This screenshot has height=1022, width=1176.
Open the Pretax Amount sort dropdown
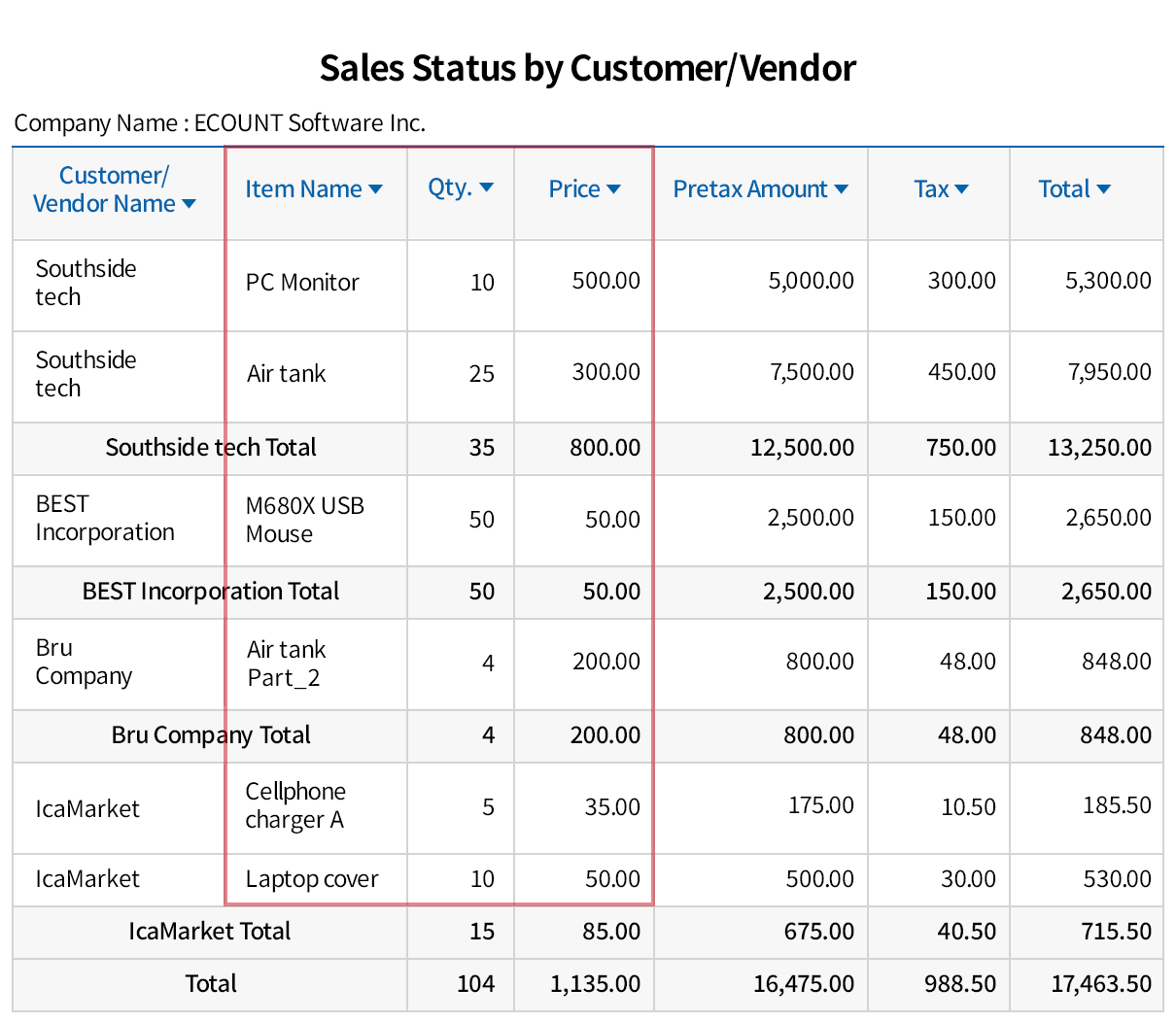pyautogui.click(x=839, y=189)
